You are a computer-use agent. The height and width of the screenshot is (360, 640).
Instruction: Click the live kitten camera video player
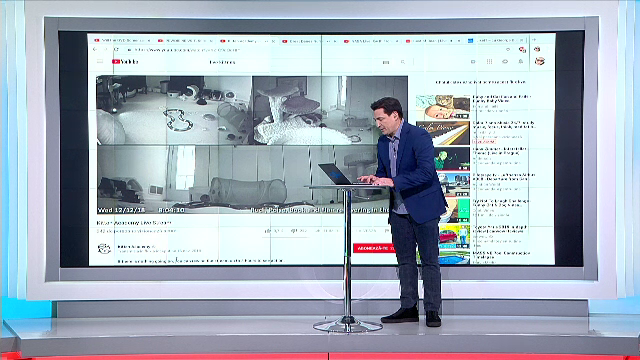click(x=252, y=144)
